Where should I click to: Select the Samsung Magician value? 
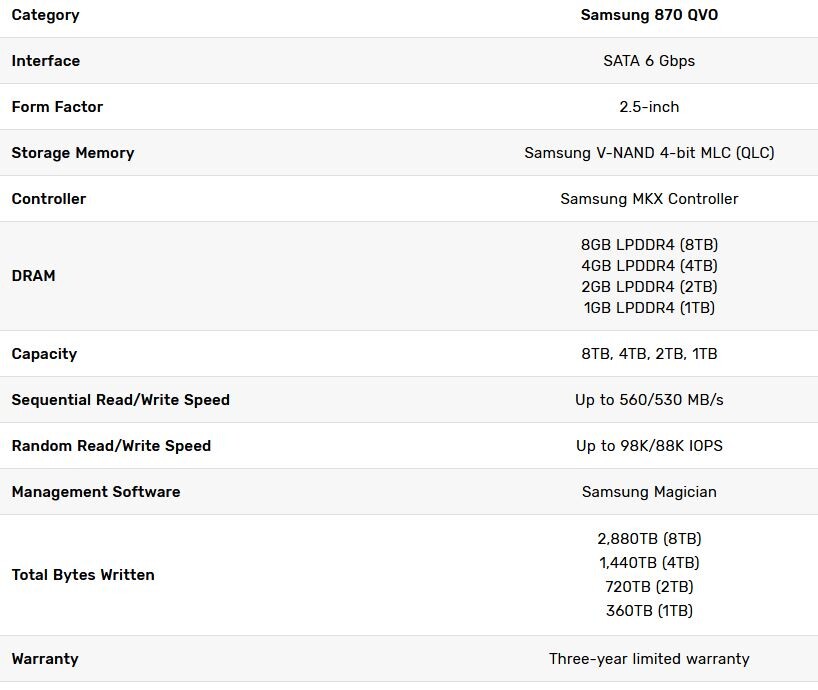649,492
